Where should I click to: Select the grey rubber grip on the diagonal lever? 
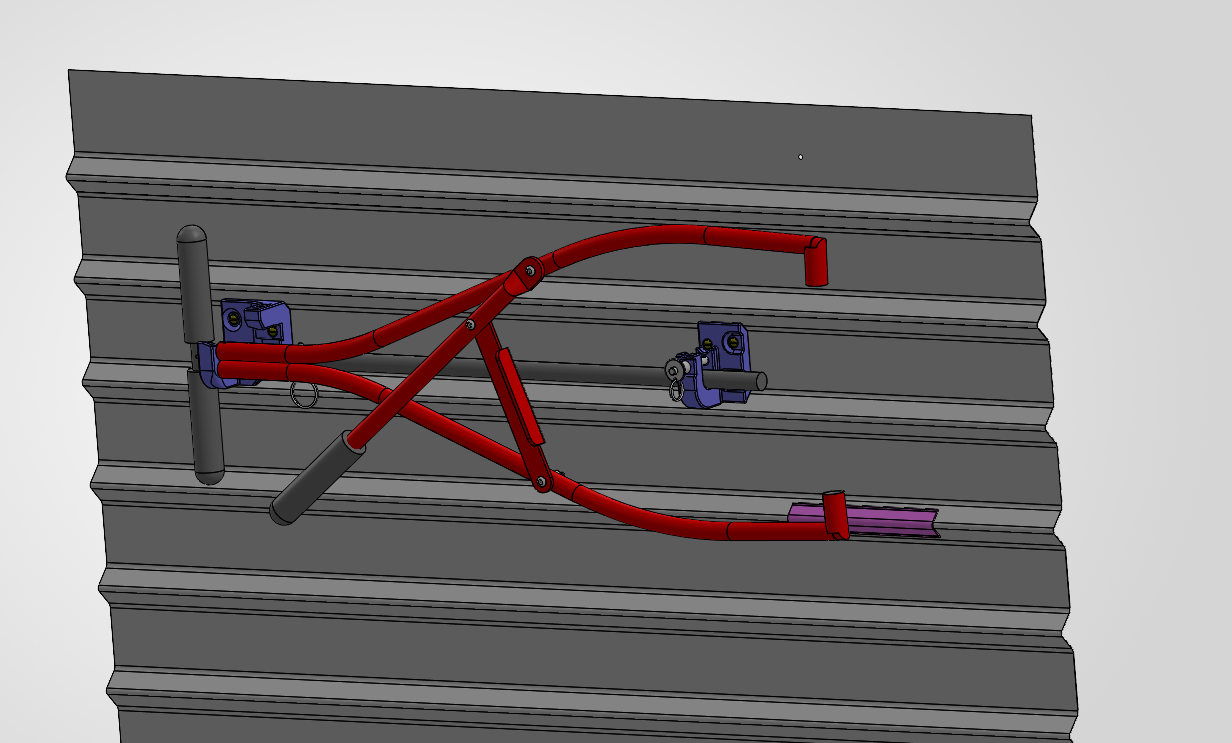click(316, 479)
